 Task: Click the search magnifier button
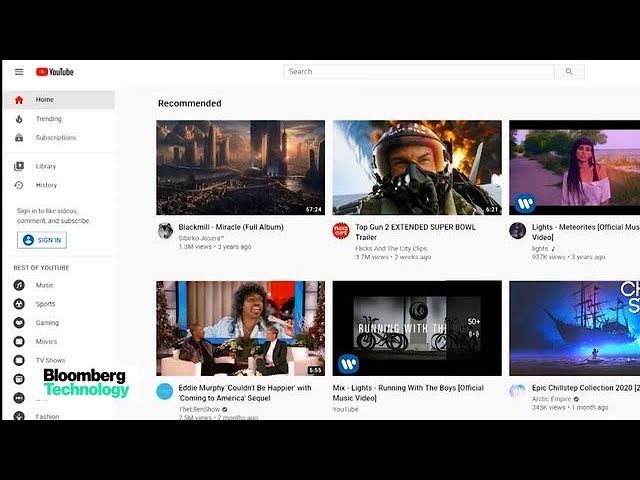pos(569,72)
